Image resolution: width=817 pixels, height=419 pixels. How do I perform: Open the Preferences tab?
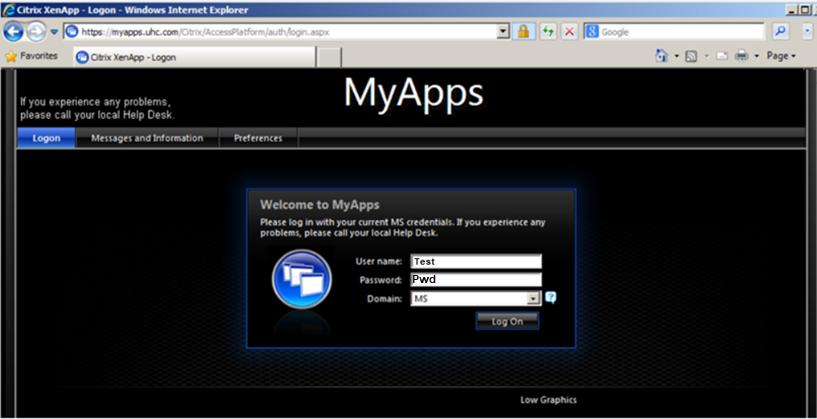tap(258, 138)
